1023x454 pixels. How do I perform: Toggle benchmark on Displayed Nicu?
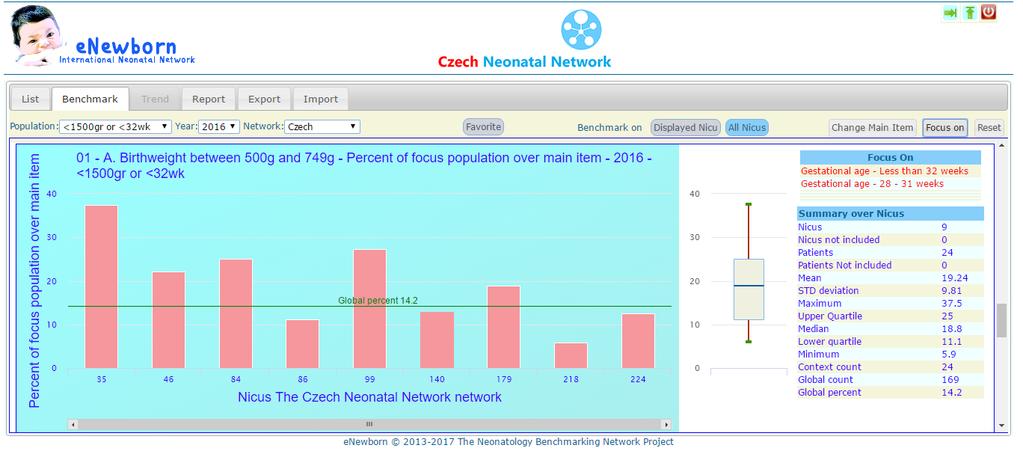click(685, 128)
